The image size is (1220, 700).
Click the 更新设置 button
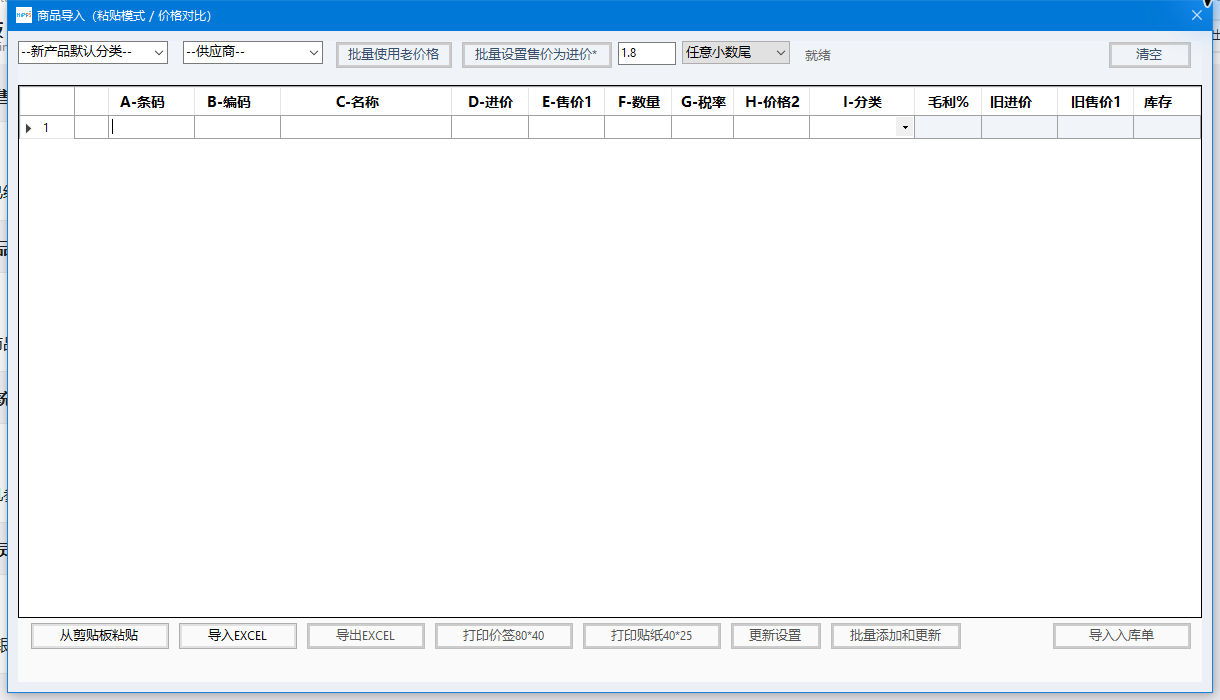click(776, 636)
